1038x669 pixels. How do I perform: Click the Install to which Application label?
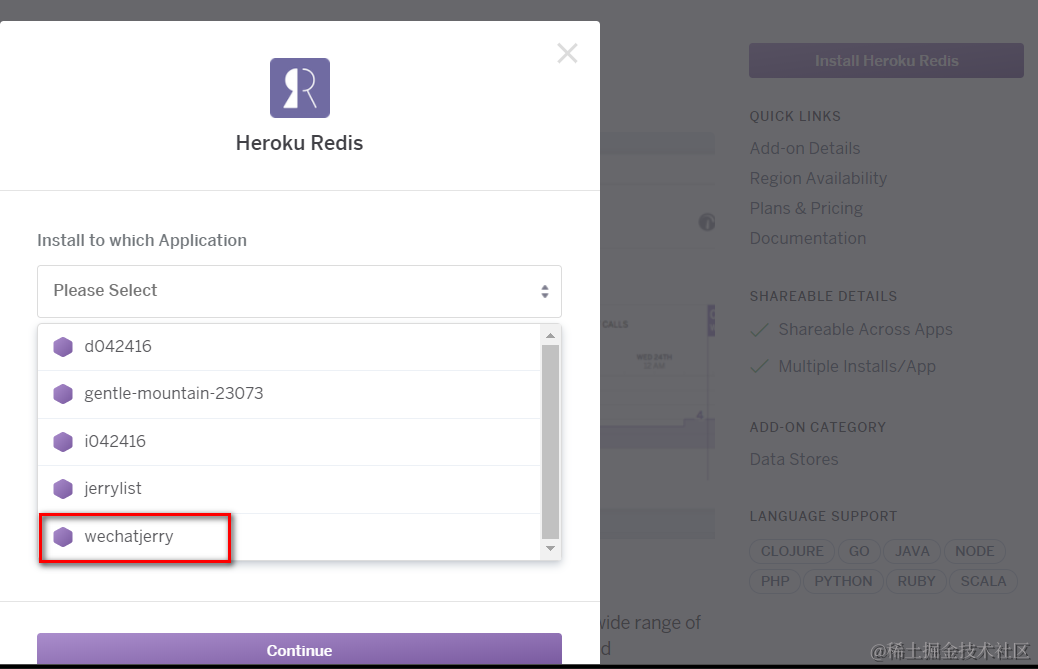[142, 240]
